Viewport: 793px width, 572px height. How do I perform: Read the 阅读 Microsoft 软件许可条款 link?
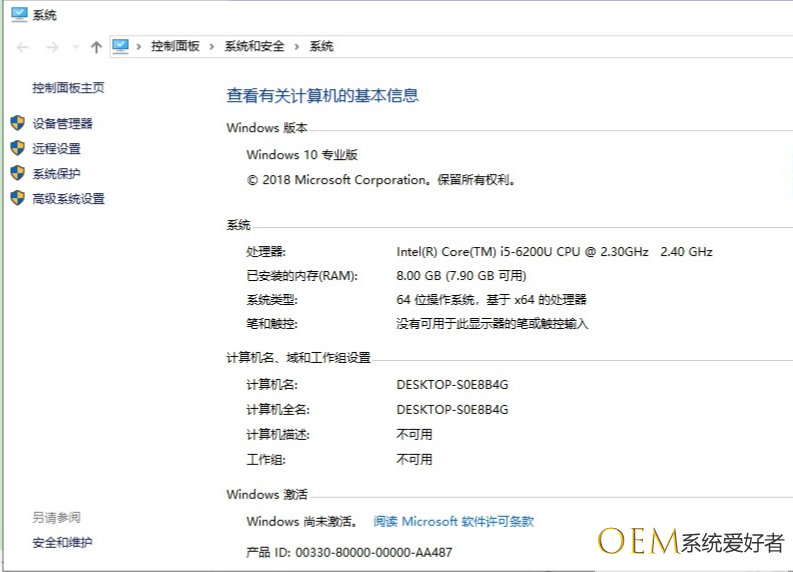453,521
